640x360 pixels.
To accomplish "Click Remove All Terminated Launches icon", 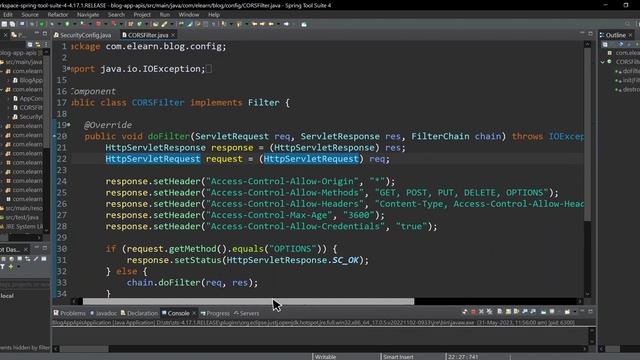I will click(x=489, y=312).
